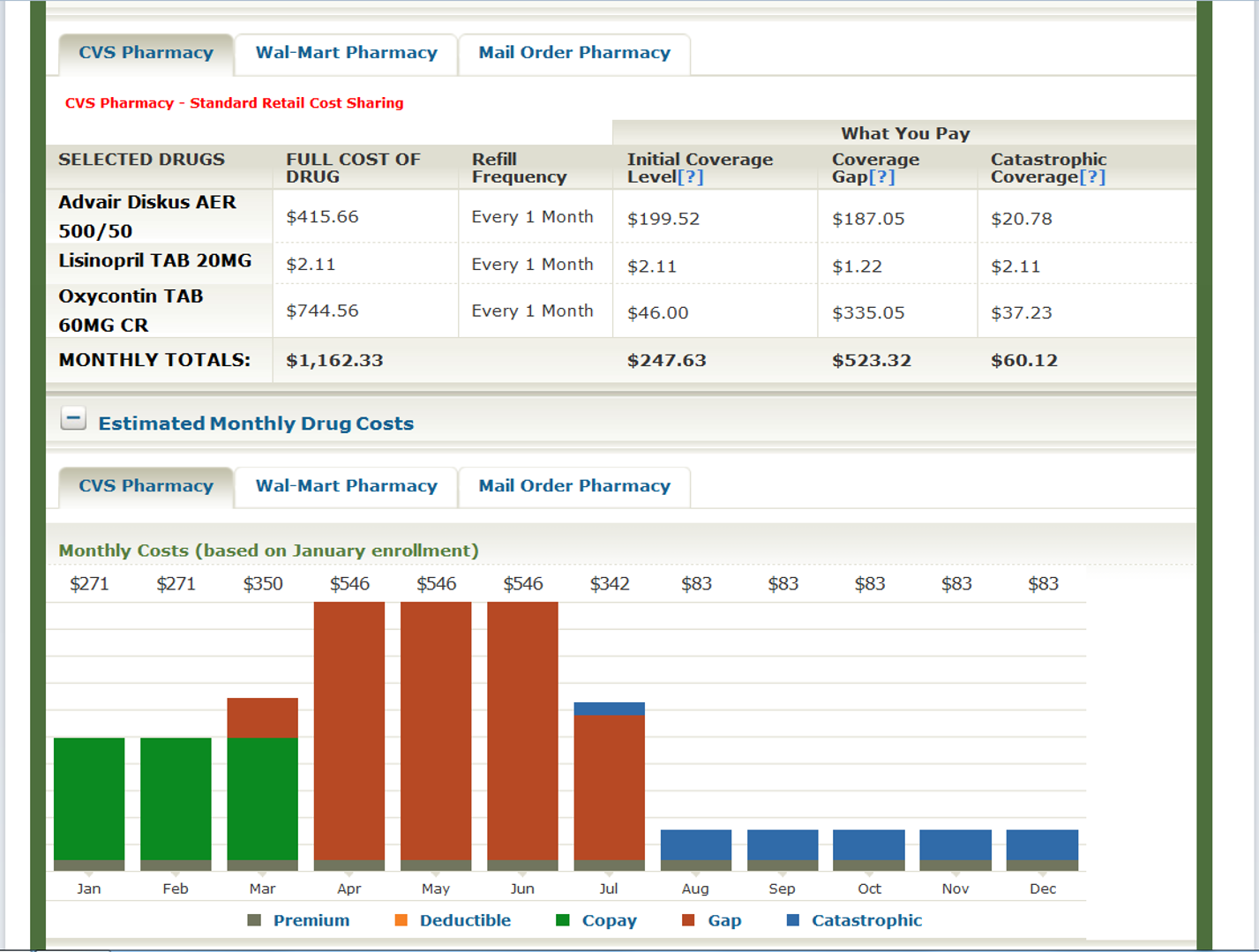
Task: Open the Catastrophic Coverage help [?] link
Action: [1092, 176]
